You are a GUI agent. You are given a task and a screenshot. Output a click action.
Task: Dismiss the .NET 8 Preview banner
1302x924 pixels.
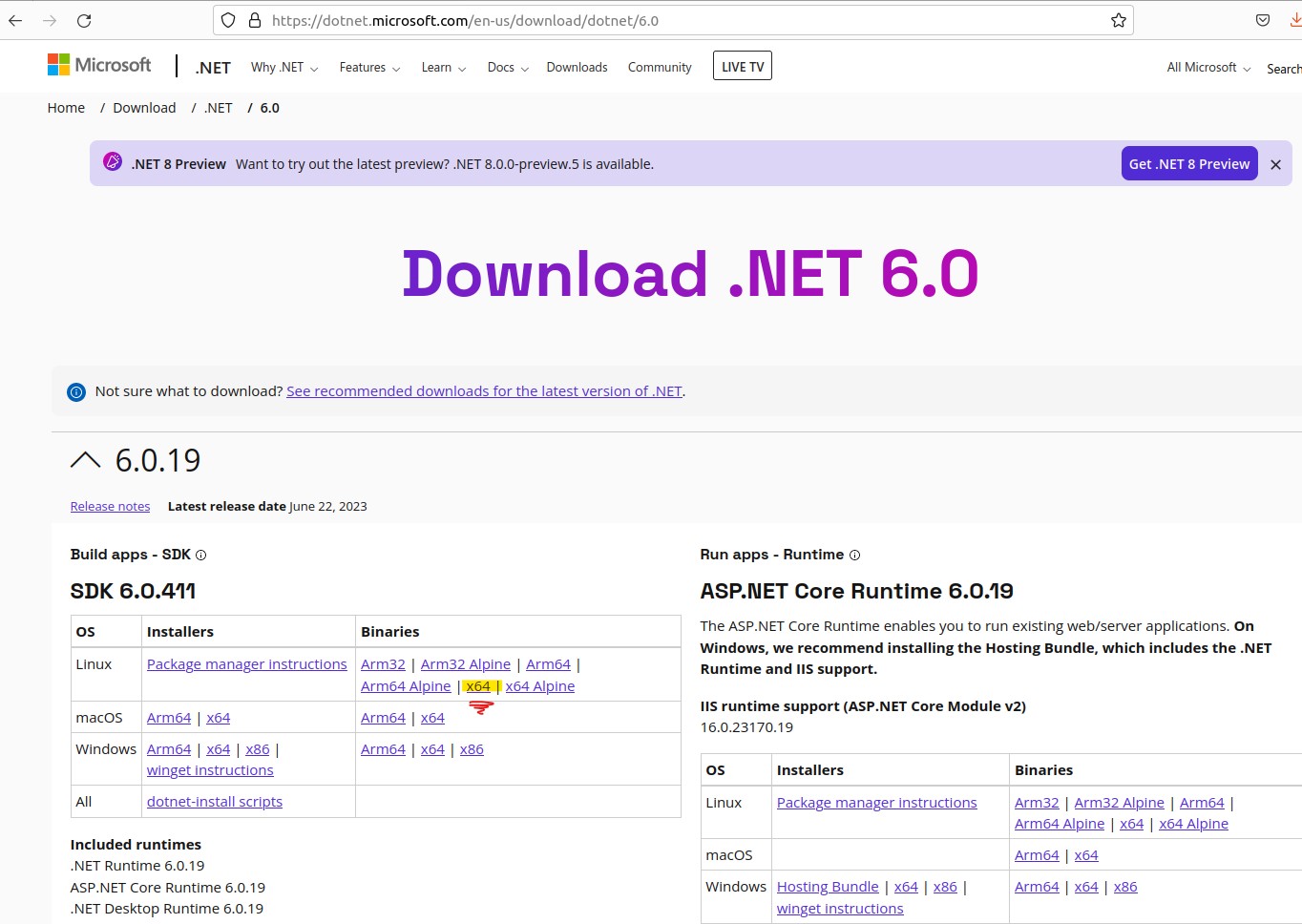(1275, 164)
